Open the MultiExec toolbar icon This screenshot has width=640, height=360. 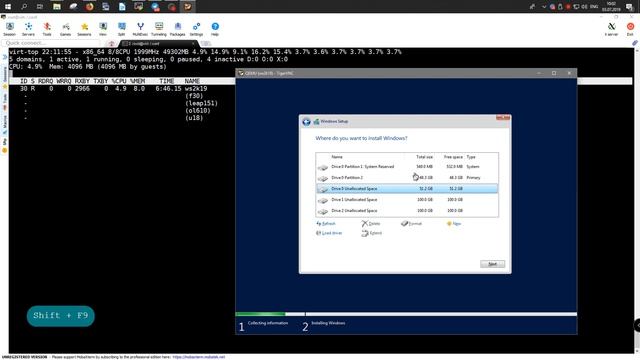[x=140, y=29]
